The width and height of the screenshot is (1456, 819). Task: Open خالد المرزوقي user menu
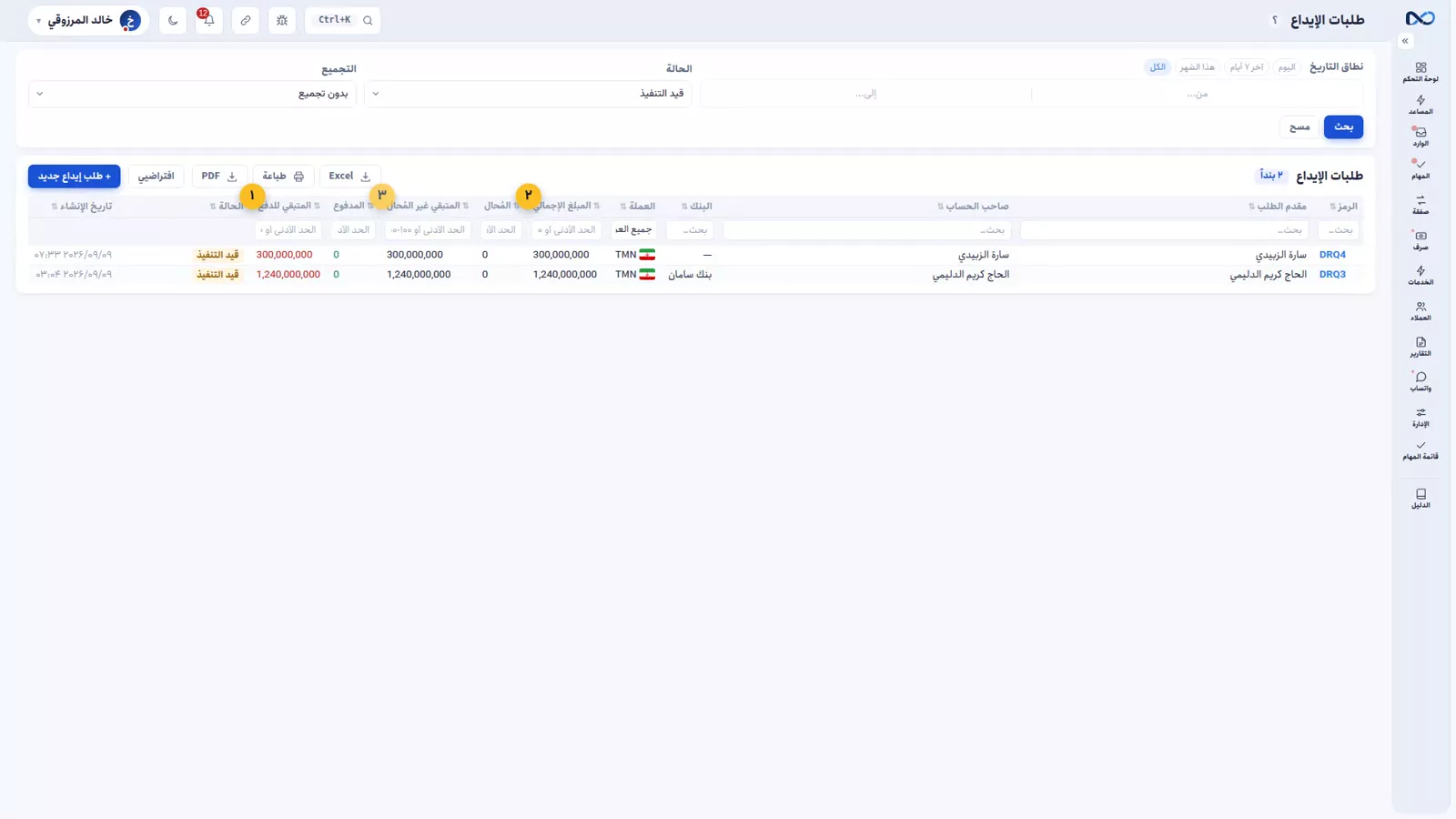coord(88,20)
